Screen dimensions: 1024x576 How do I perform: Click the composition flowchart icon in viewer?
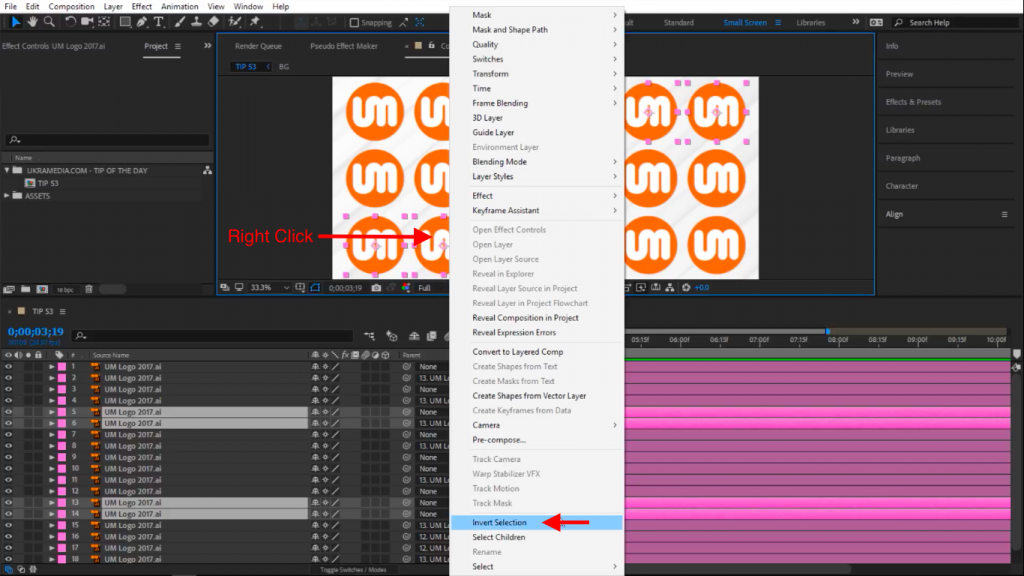click(670, 287)
